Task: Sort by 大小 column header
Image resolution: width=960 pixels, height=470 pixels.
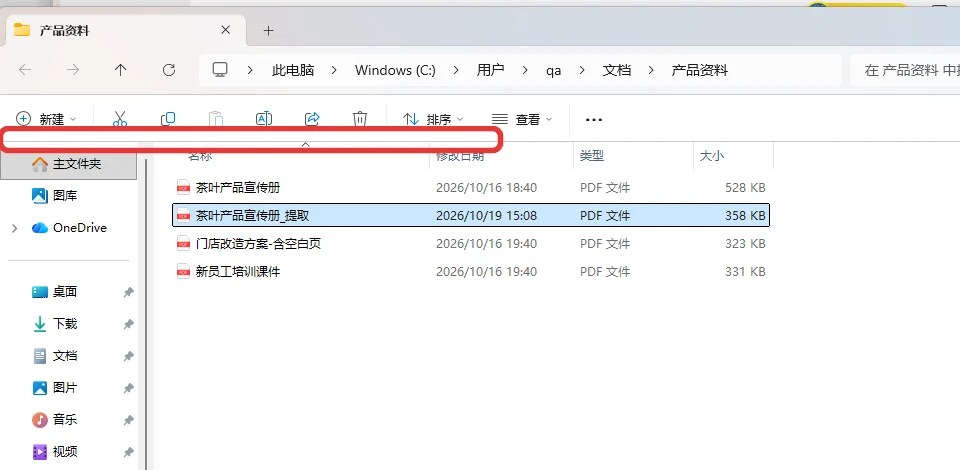Action: 712,156
